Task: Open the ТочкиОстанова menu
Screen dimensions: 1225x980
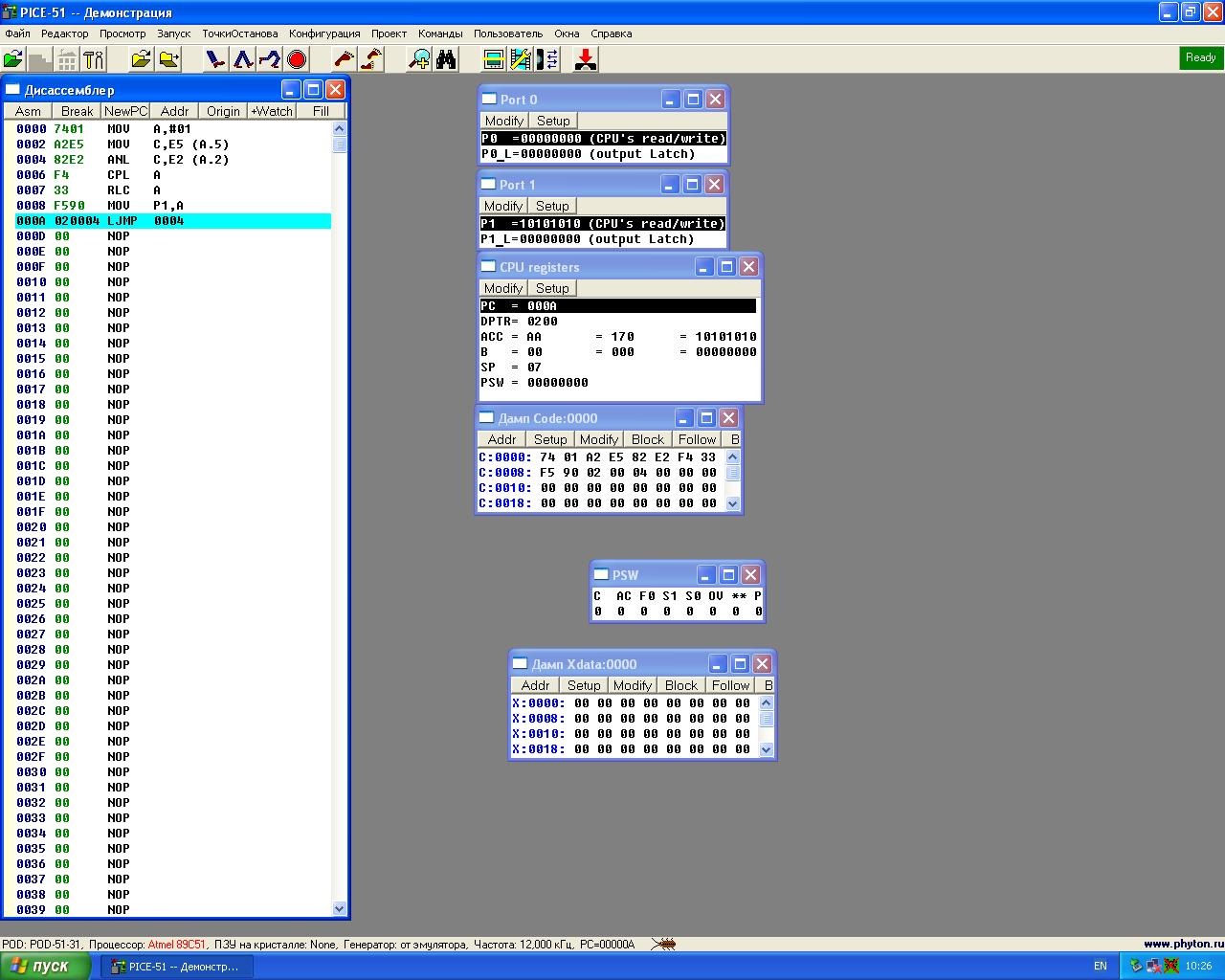Action: point(239,33)
